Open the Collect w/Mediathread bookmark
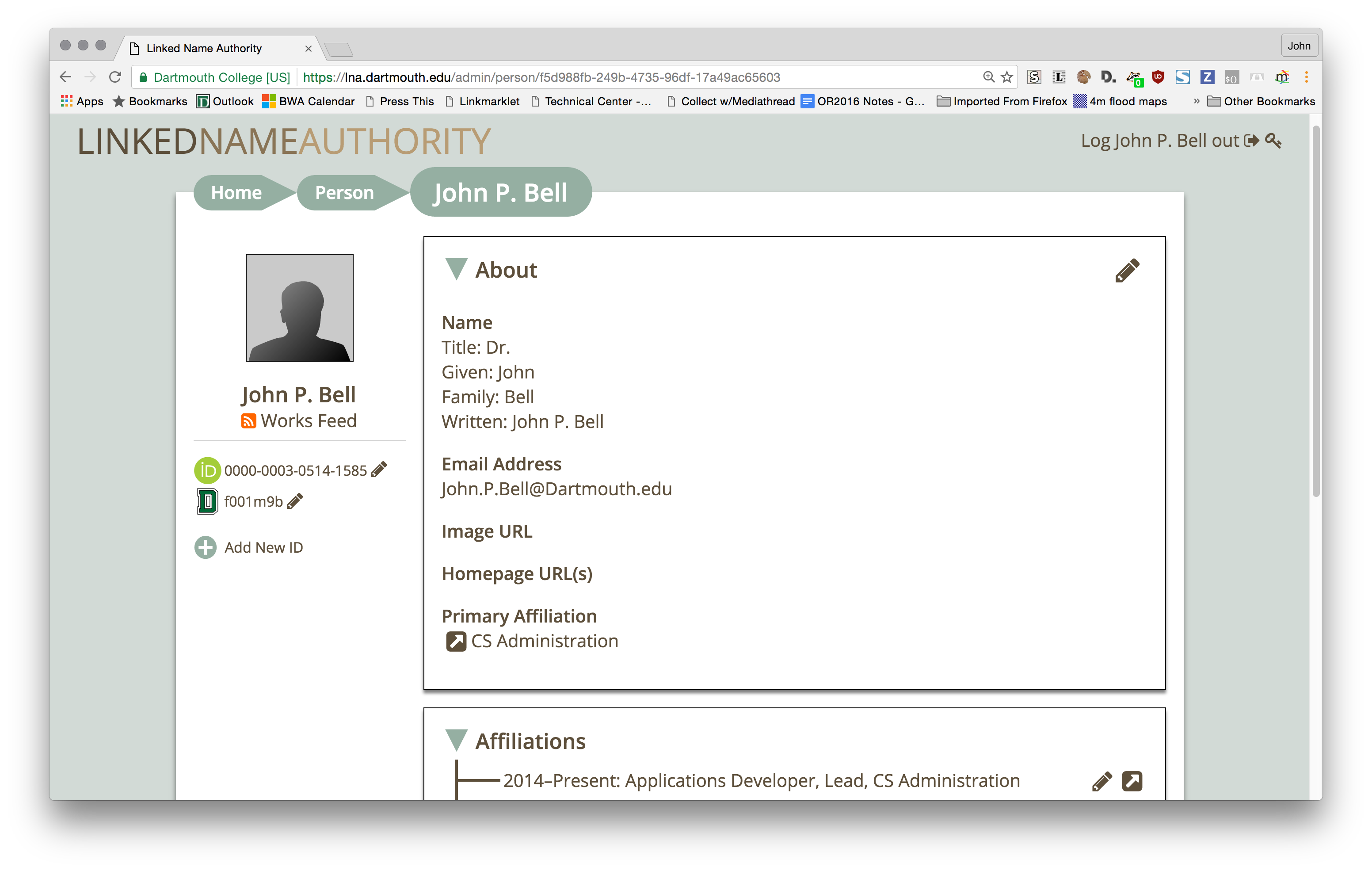This screenshot has height=871, width=1372. click(731, 101)
